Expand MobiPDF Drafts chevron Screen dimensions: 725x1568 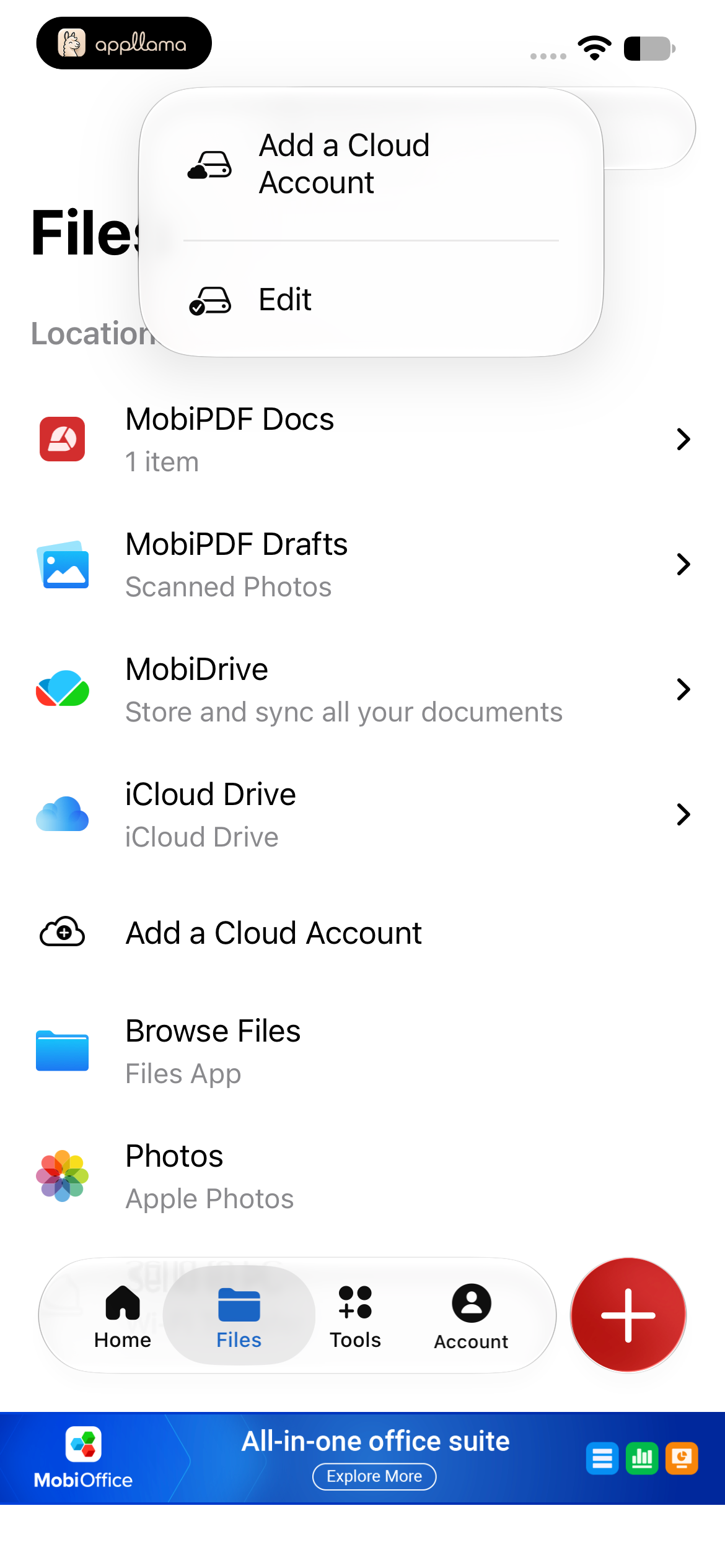click(683, 564)
